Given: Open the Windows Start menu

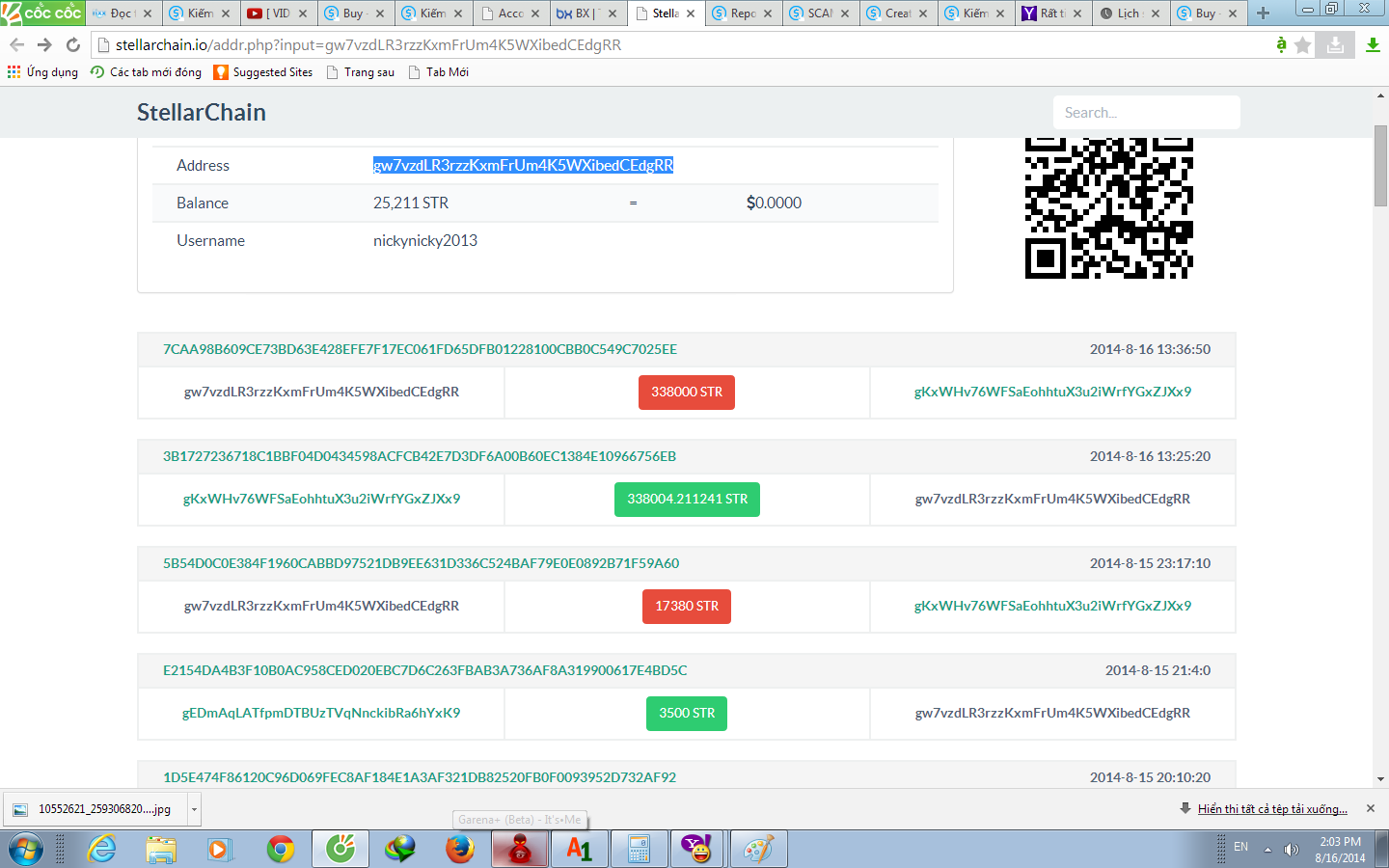Looking at the screenshot, I should [x=26, y=850].
